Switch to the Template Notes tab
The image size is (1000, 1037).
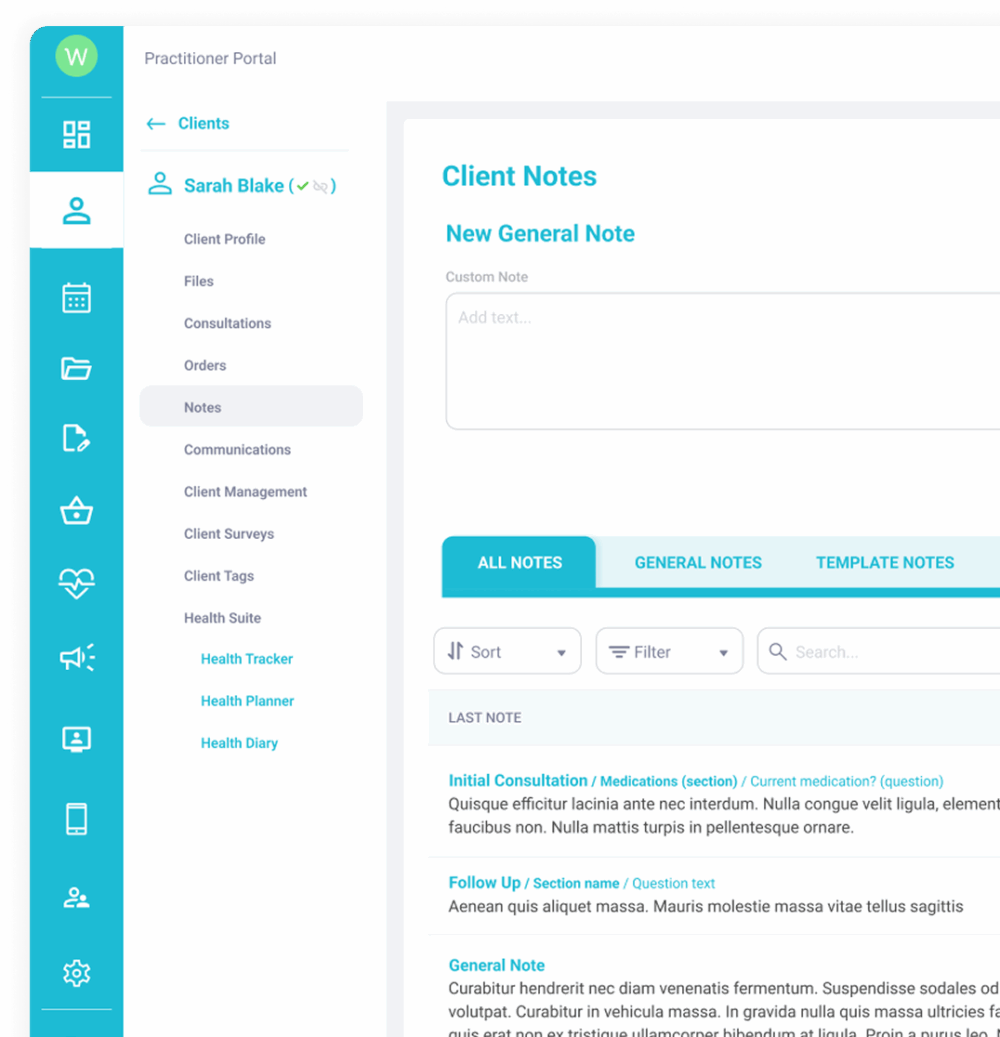[x=884, y=563]
